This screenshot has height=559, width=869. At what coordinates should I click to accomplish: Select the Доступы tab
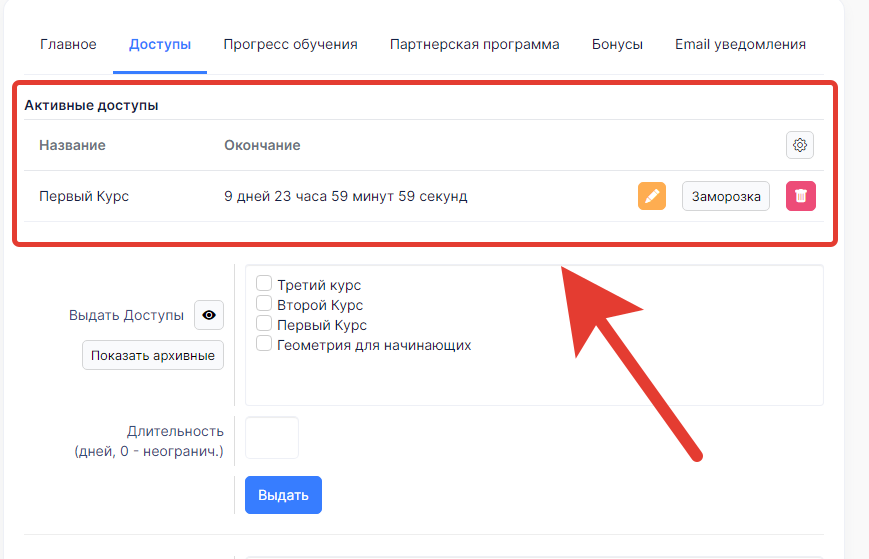click(160, 44)
